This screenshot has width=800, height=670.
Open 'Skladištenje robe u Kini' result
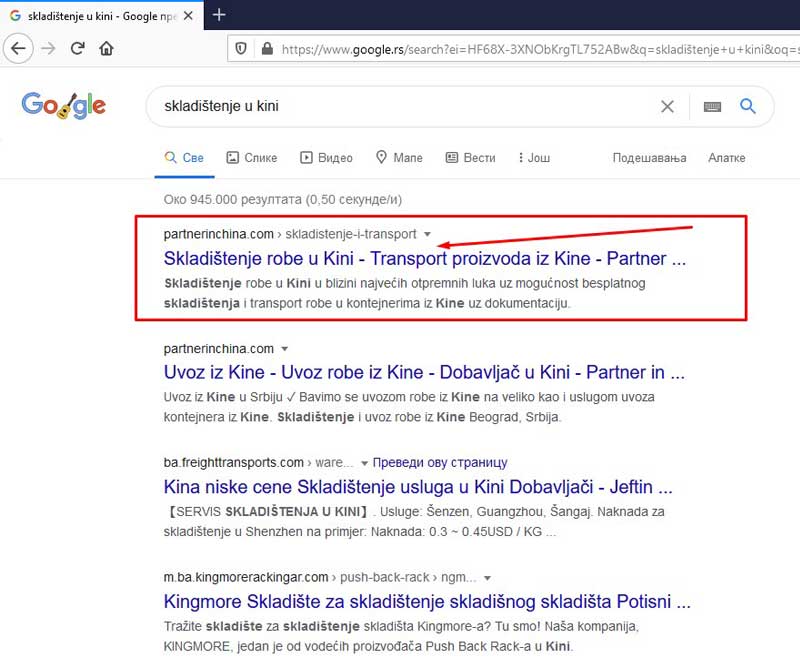(x=424, y=259)
